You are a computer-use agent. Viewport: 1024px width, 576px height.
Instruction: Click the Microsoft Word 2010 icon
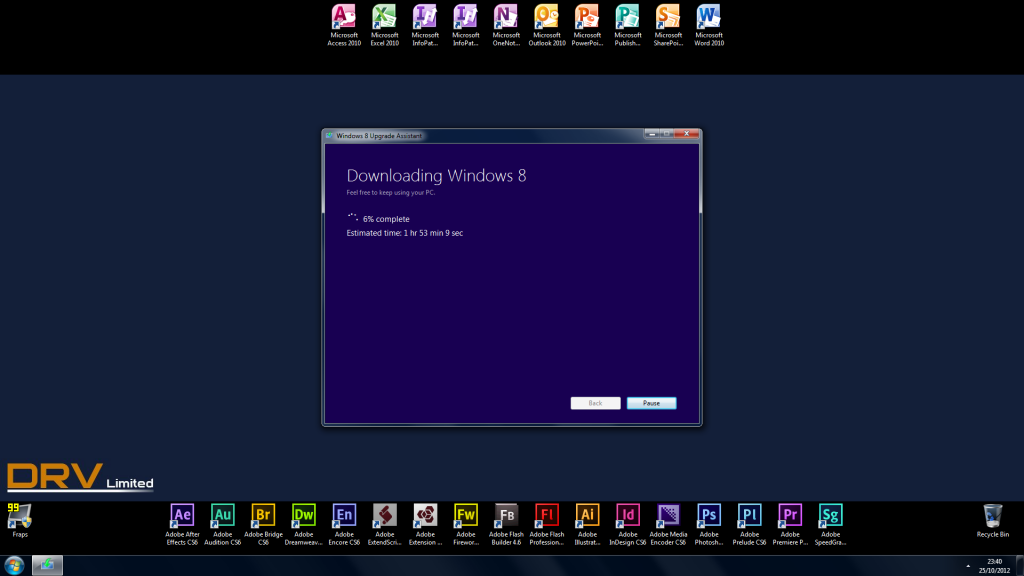709,18
